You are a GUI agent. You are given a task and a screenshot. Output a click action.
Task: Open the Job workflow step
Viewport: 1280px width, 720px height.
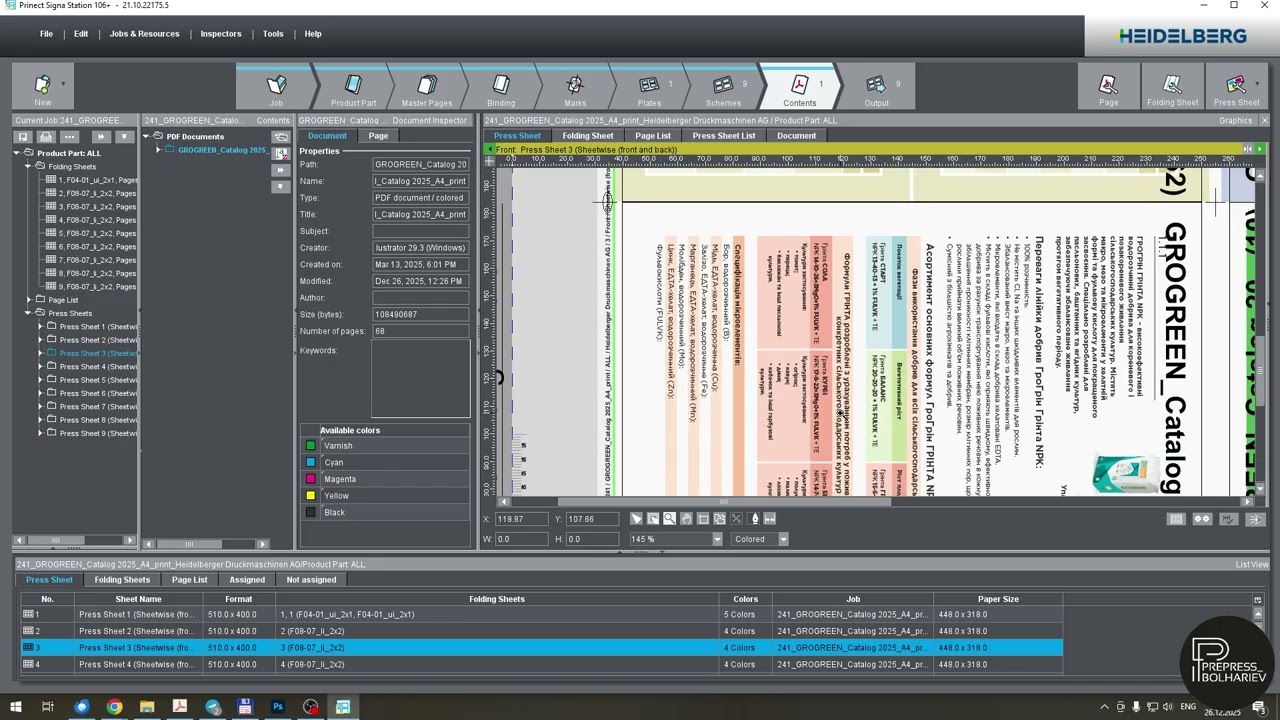click(x=276, y=87)
